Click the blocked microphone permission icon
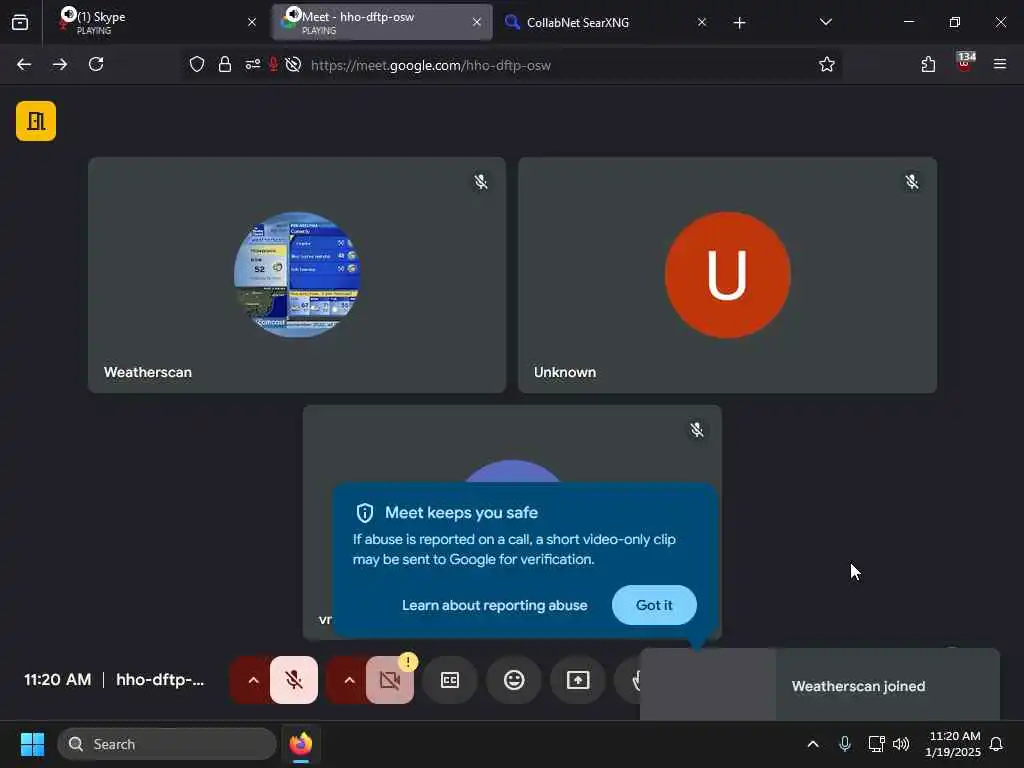Screen dimensions: 1024x768 click(273, 64)
